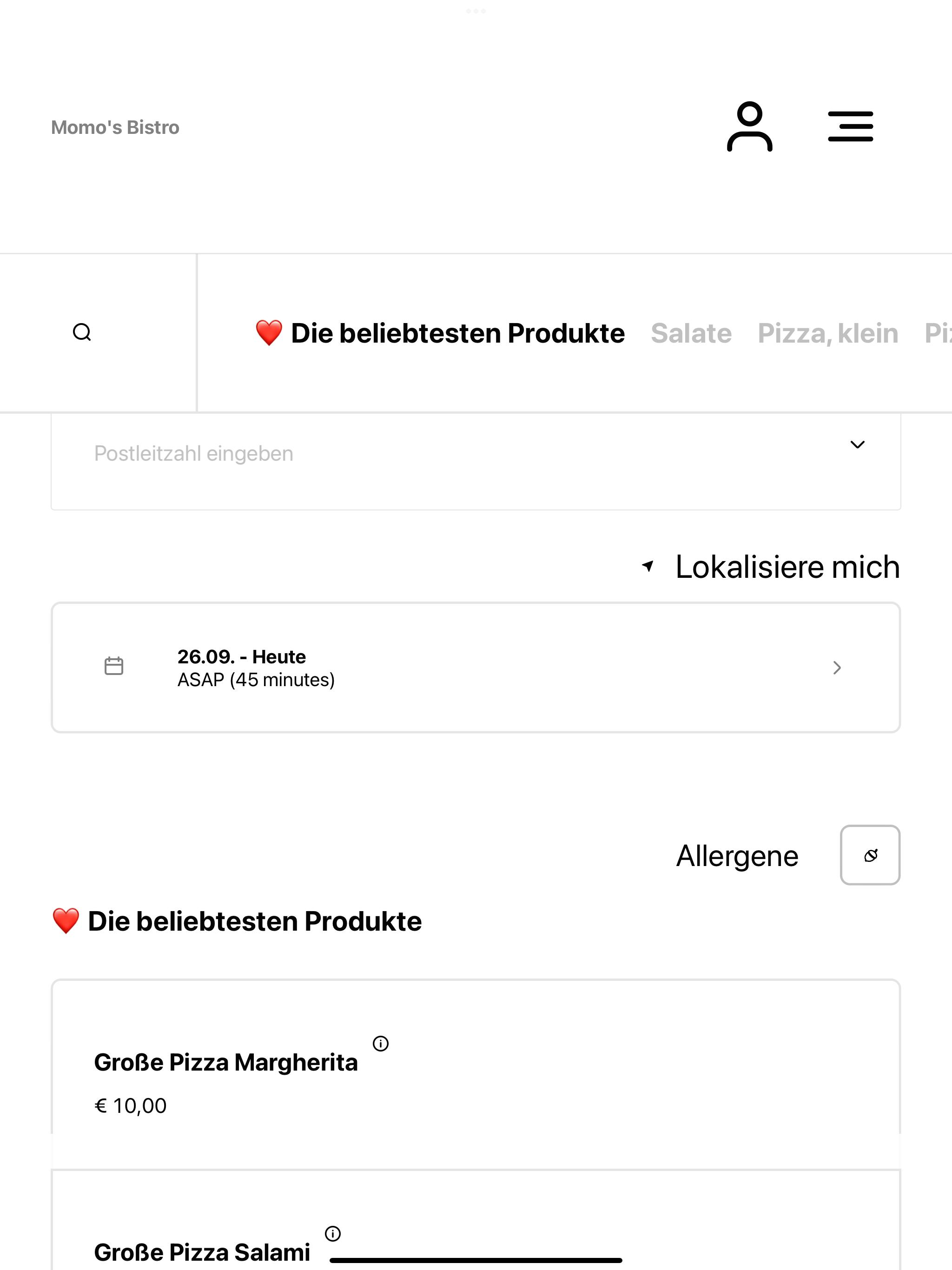Open delivery time options via right chevron
This screenshot has height=1270, width=952.
tap(837, 668)
